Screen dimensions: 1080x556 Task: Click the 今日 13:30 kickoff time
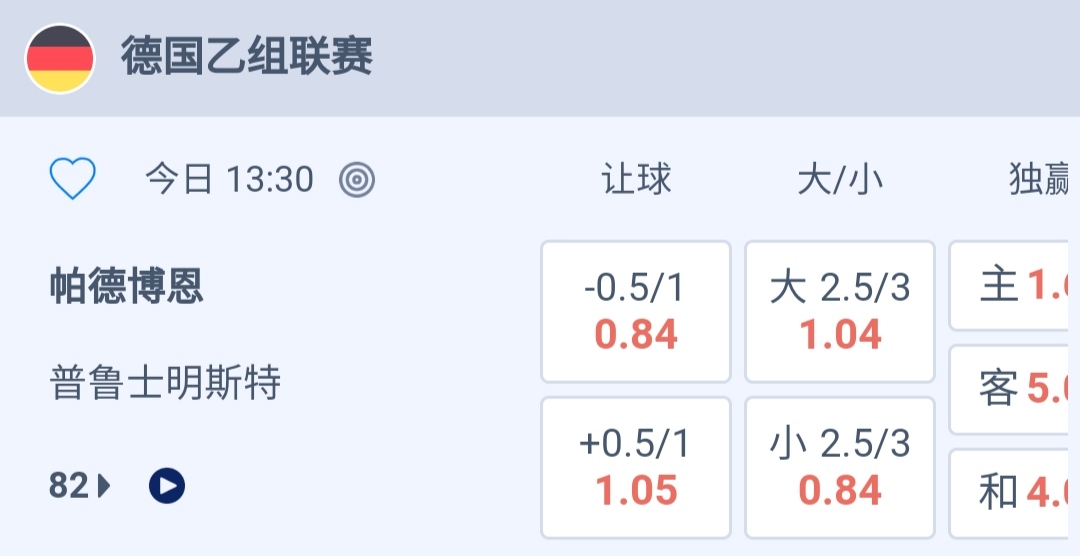[x=229, y=180]
